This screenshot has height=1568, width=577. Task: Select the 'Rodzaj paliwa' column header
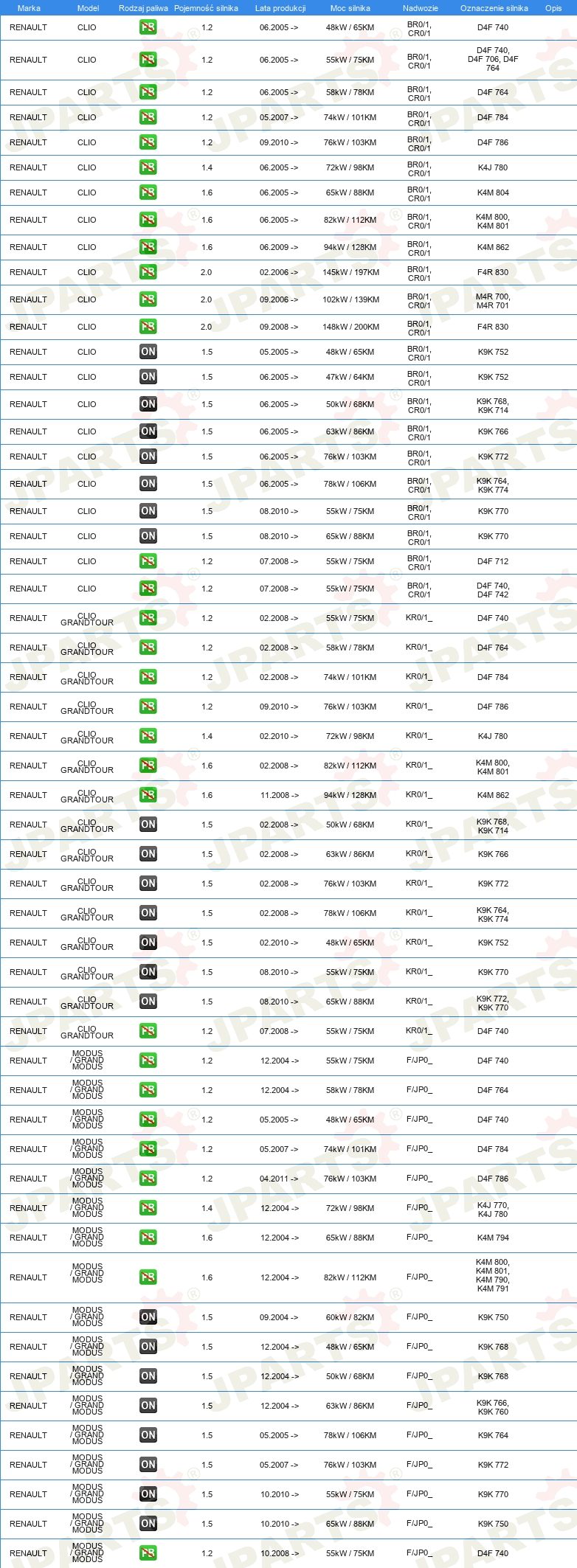(143, 8)
